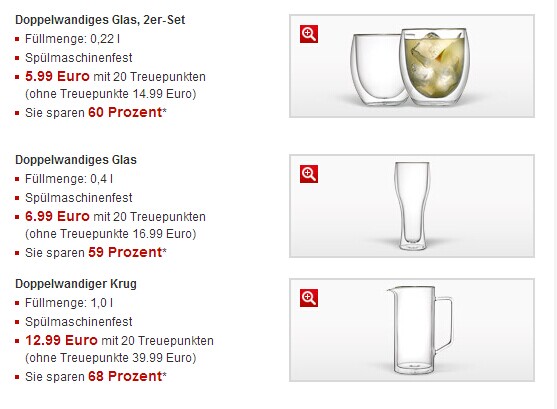Click the red '5.99 Euro' price
557x409 pixels.
pyautogui.click(x=57, y=76)
